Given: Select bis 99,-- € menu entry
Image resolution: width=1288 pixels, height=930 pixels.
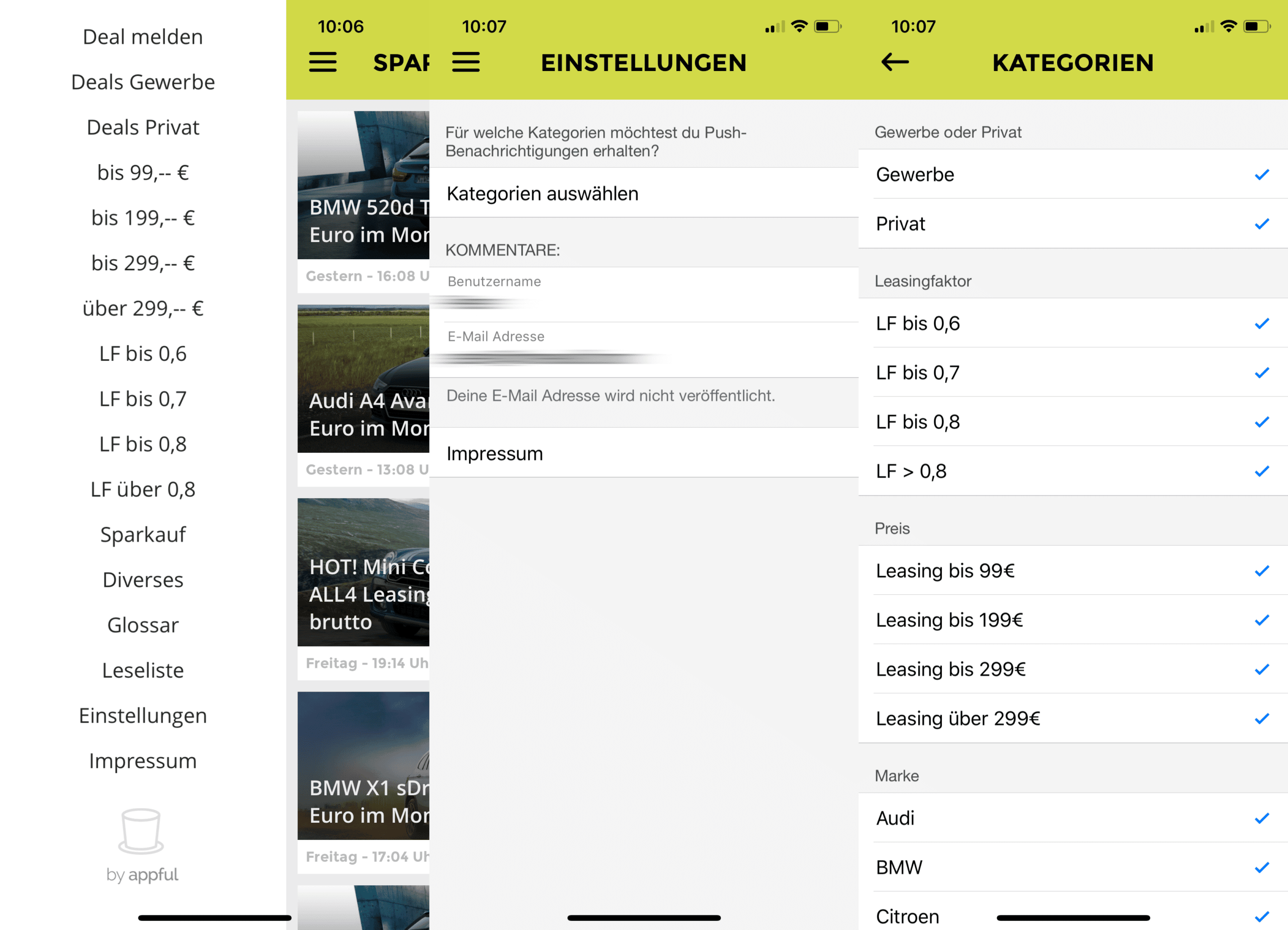Looking at the screenshot, I should 143,173.
